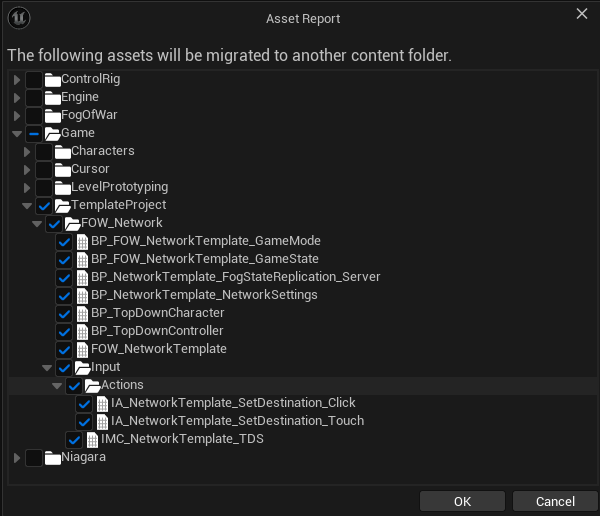Image resolution: width=600 pixels, height=516 pixels.
Task: Click the TemplateProject open folder icon
Action: tap(62, 206)
